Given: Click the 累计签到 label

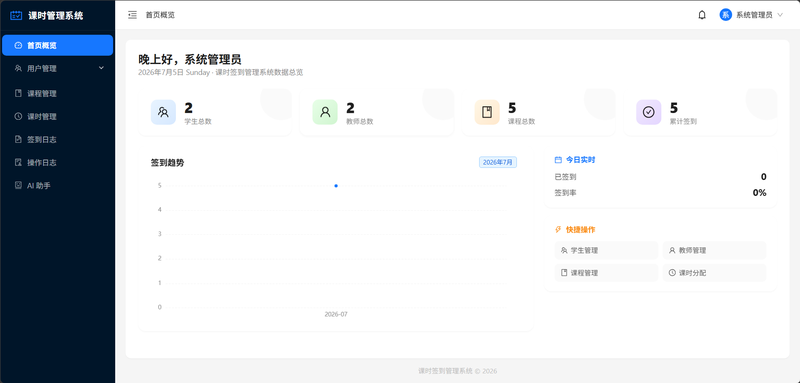Looking at the screenshot, I should (683, 121).
